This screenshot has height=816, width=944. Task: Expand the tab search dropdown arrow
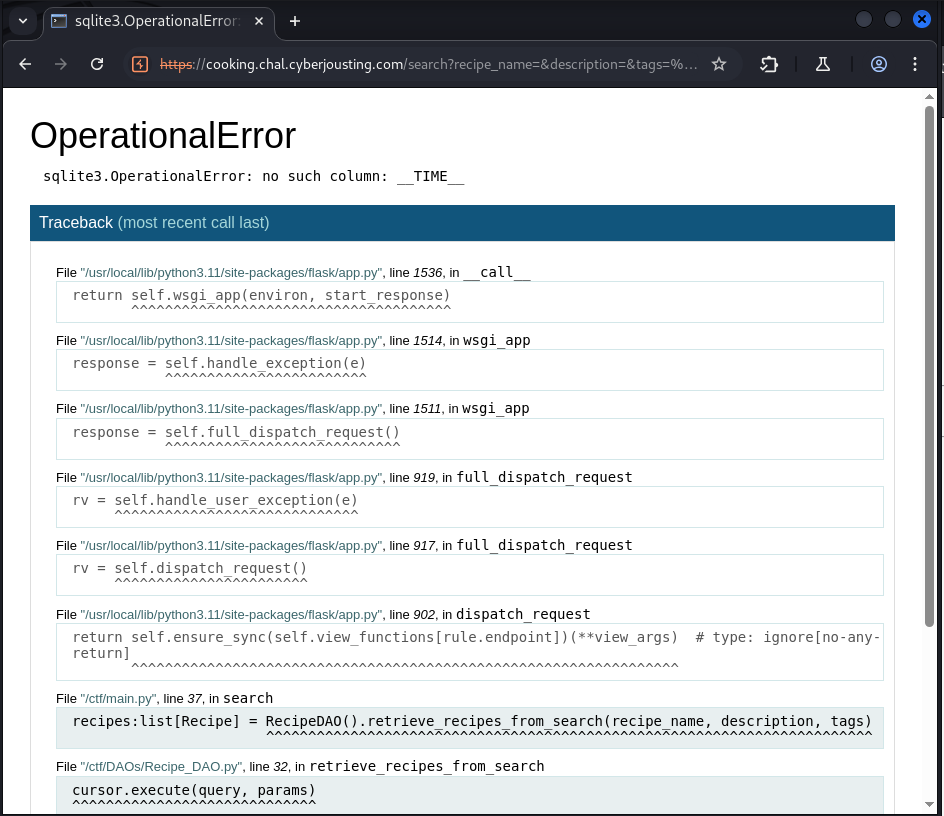click(23, 21)
